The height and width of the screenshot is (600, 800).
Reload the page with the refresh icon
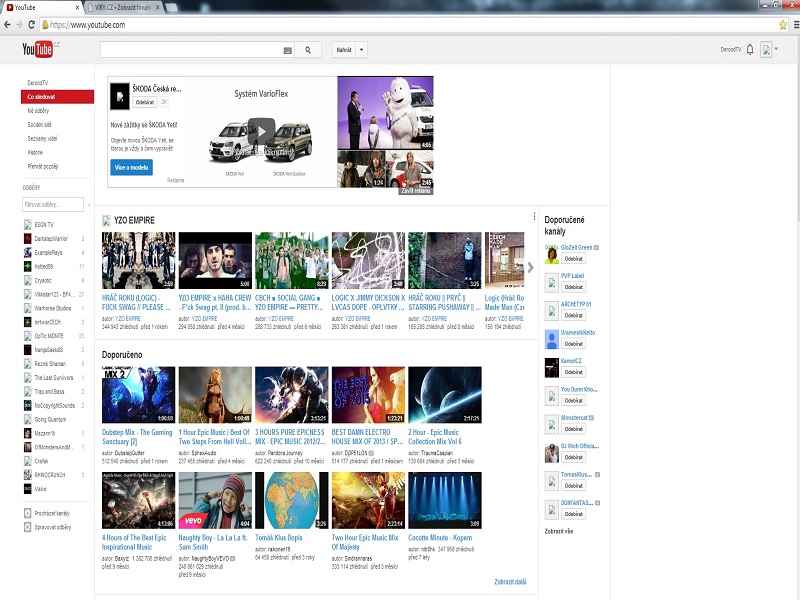click(32, 23)
